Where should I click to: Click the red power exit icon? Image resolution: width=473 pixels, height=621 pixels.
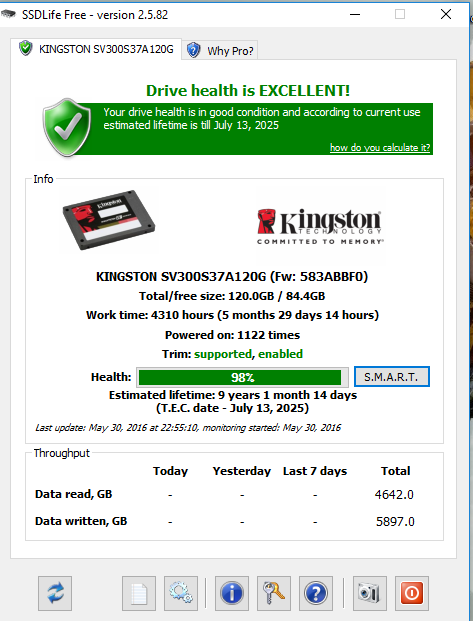(412, 593)
